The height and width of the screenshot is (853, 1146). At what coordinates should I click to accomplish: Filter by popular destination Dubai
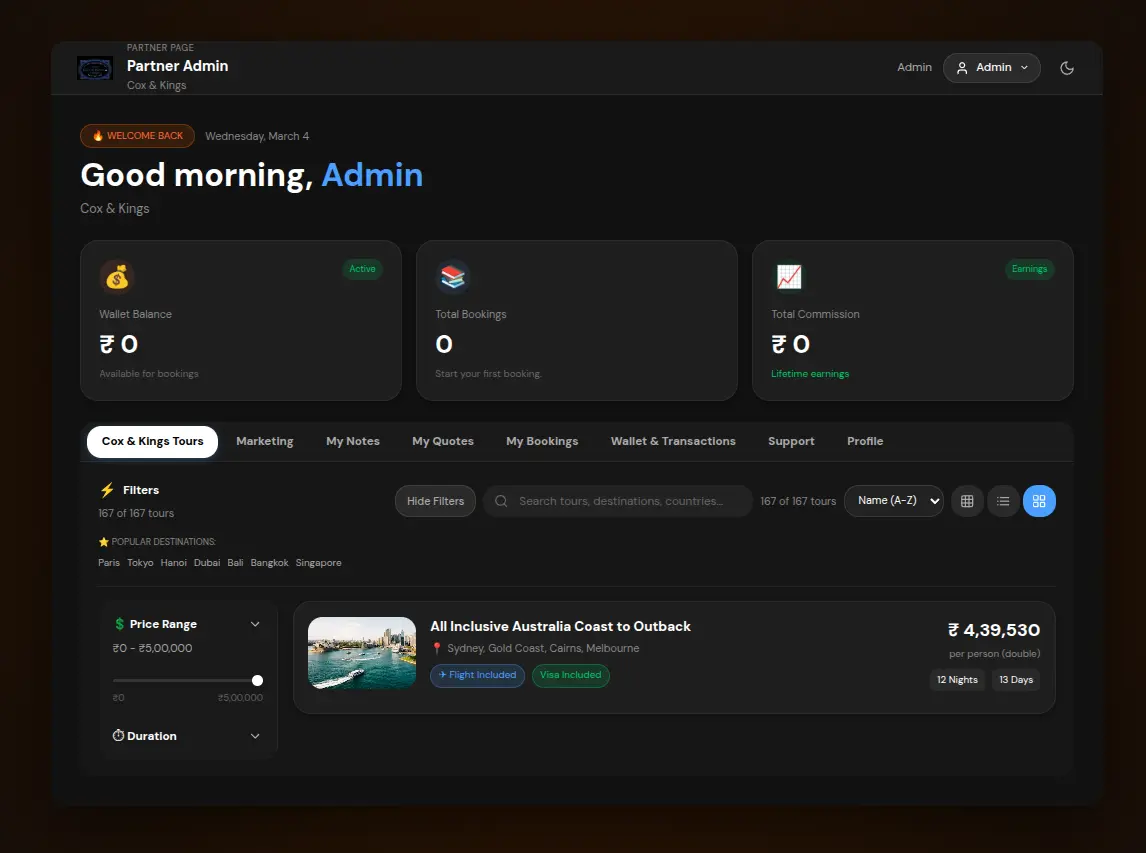[207, 563]
